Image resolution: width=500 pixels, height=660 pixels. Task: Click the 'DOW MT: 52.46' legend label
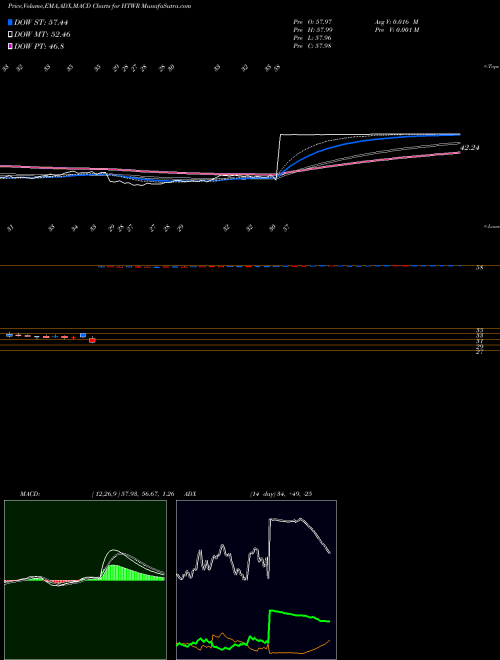[42, 35]
